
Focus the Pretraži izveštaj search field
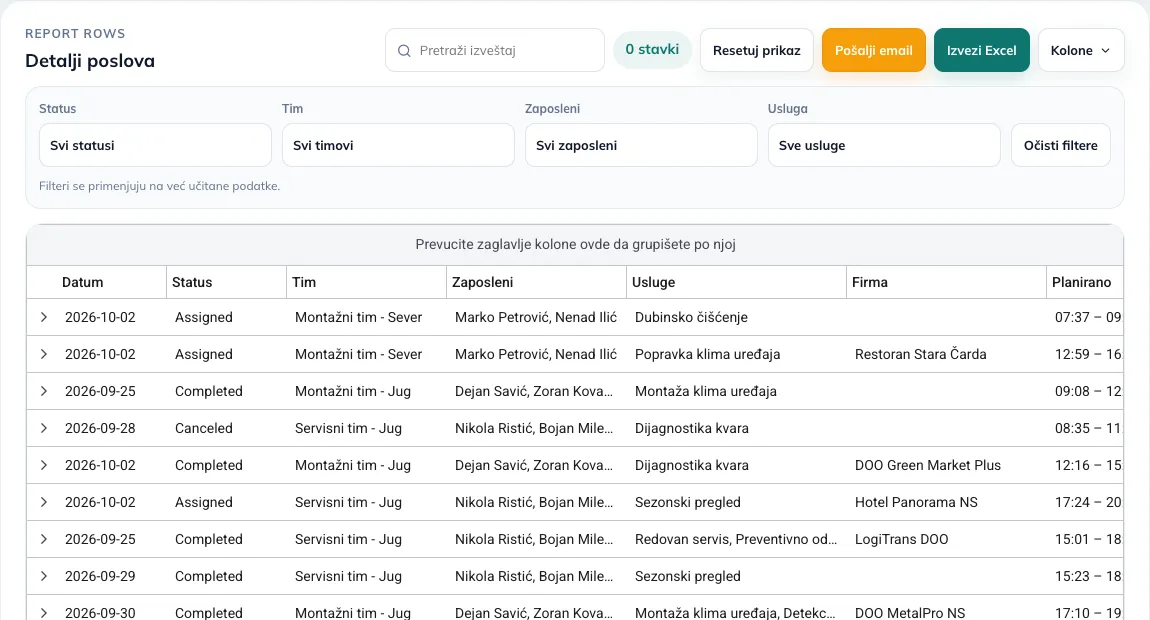point(495,51)
